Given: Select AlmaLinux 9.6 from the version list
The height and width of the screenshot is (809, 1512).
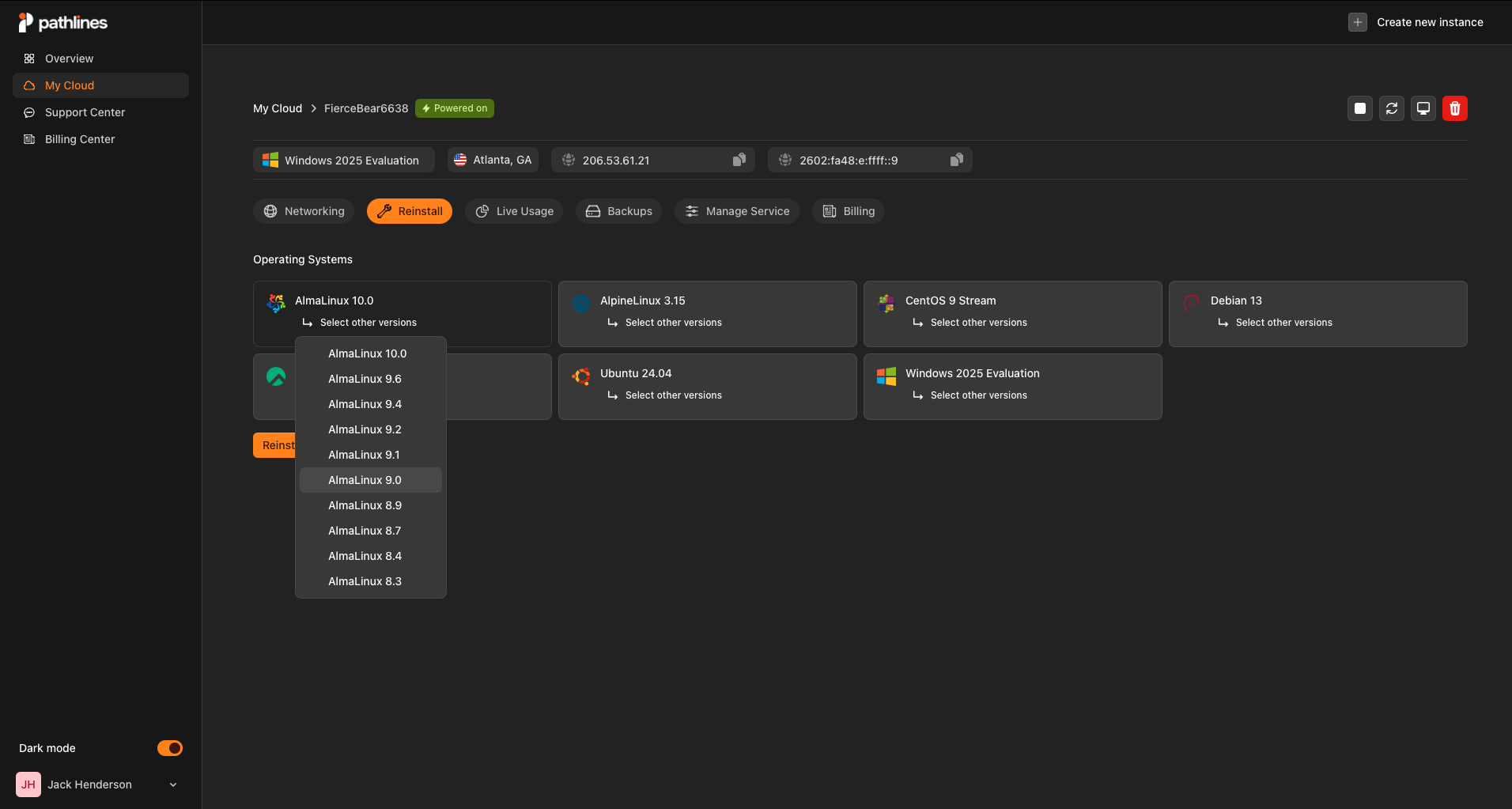Looking at the screenshot, I should point(365,378).
